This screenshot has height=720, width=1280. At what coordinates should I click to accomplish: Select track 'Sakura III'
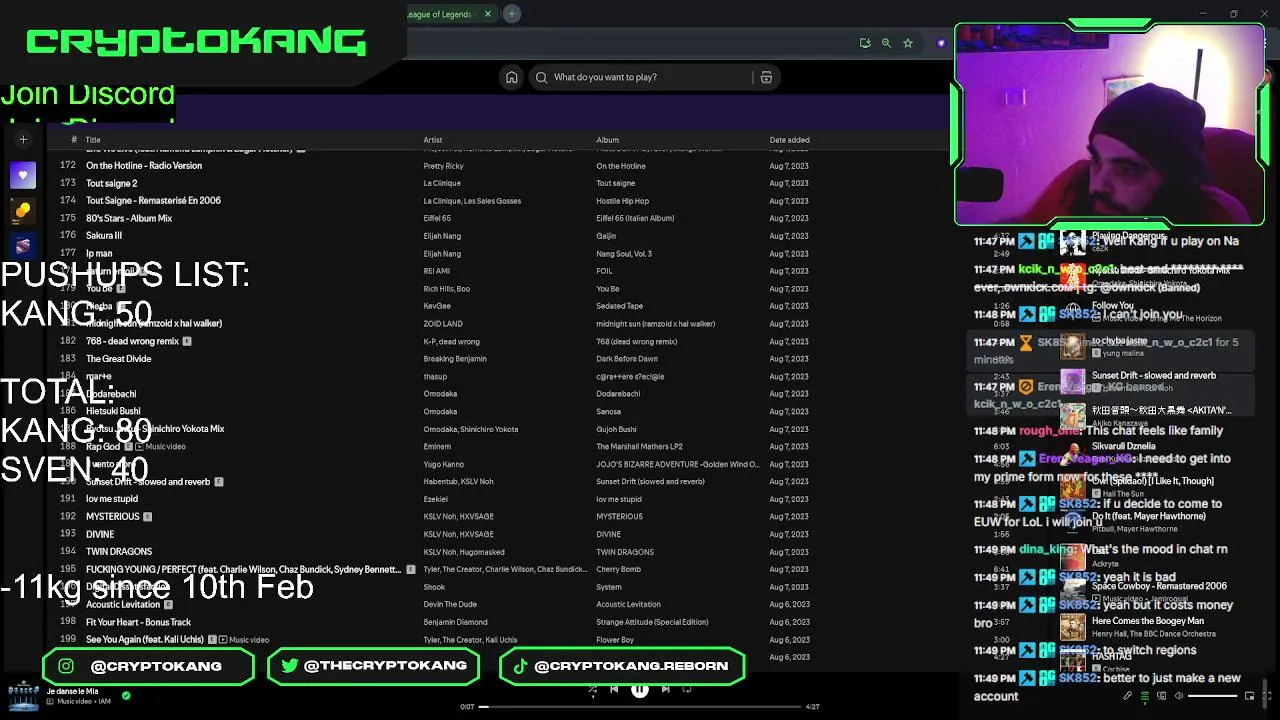pyautogui.click(x=104, y=236)
